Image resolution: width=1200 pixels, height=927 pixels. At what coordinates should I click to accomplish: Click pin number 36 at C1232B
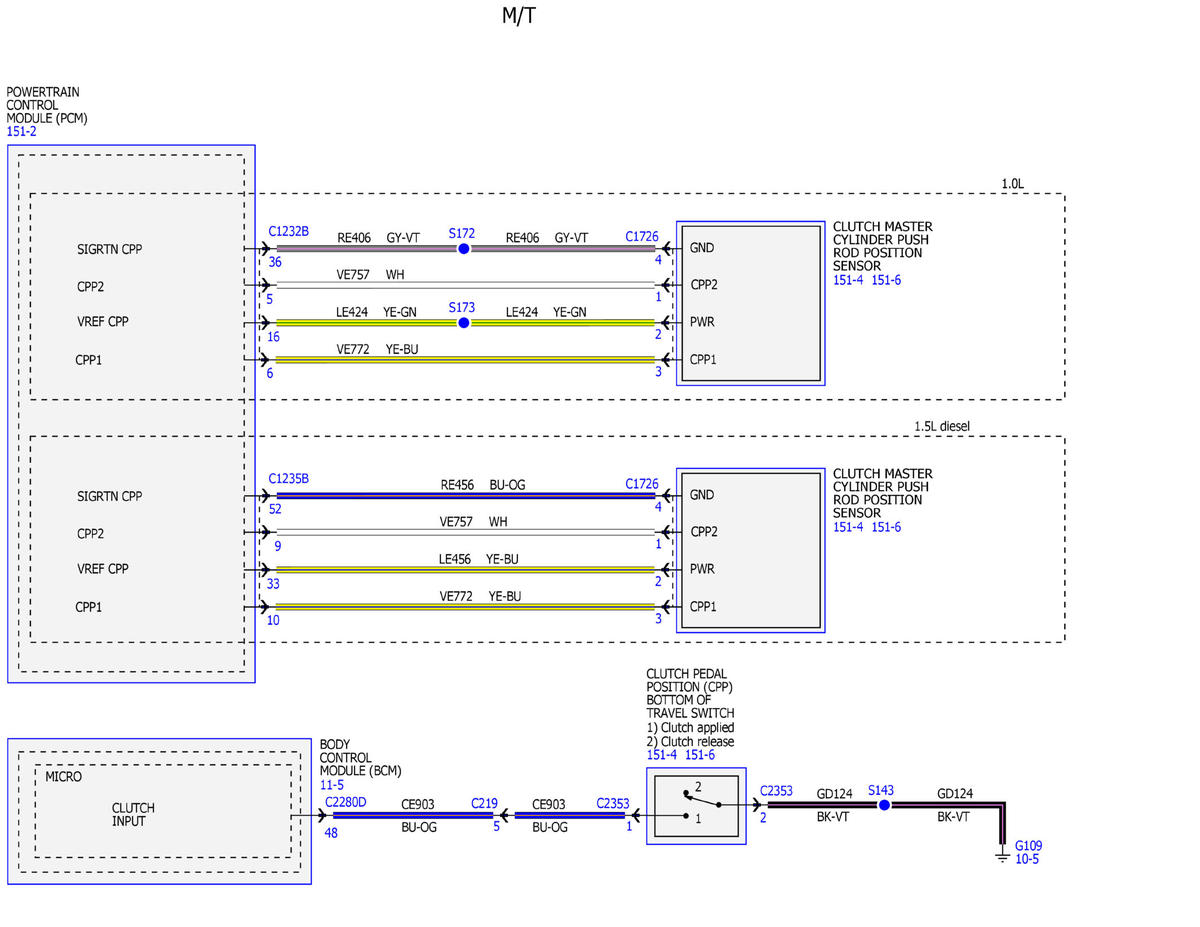pos(275,262)
